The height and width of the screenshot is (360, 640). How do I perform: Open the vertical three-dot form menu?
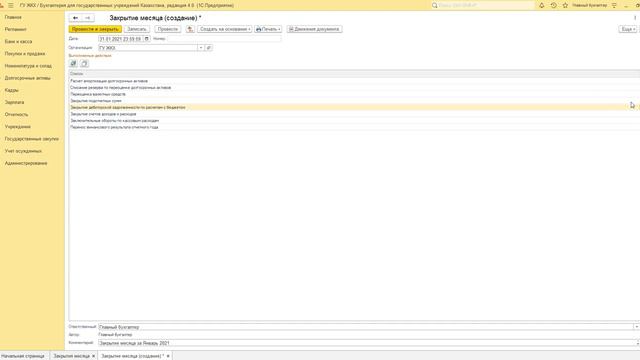[x=635, y=18]
